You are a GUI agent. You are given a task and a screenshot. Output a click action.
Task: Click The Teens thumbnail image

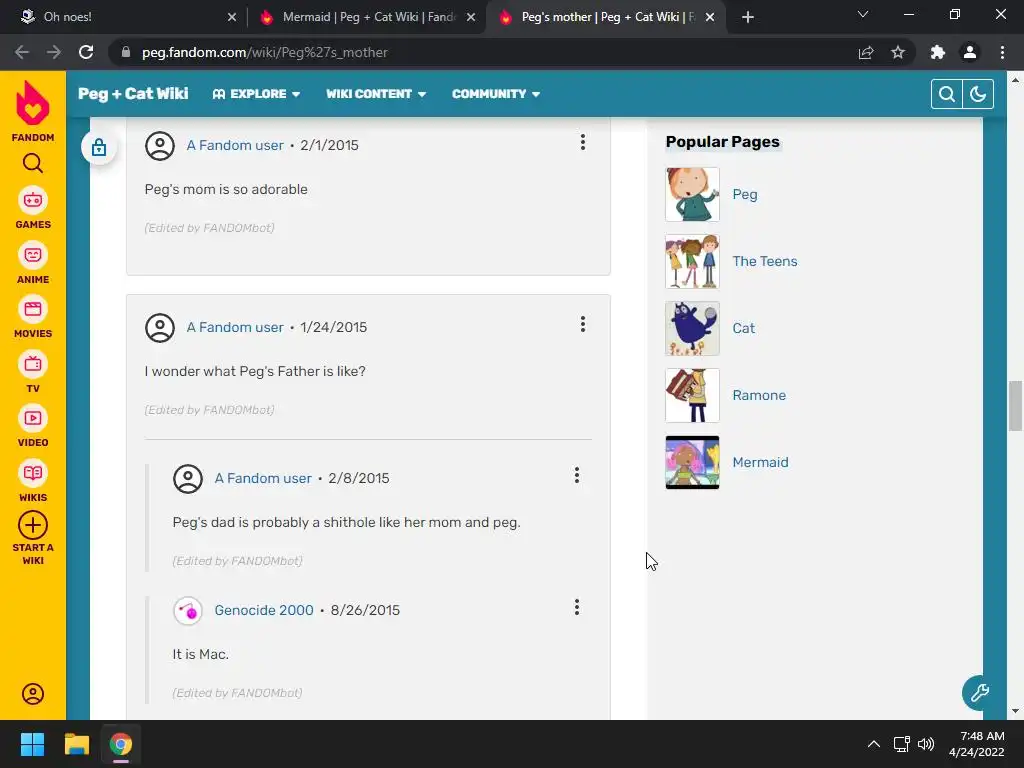pyautogui.click(x=692, y=261)
